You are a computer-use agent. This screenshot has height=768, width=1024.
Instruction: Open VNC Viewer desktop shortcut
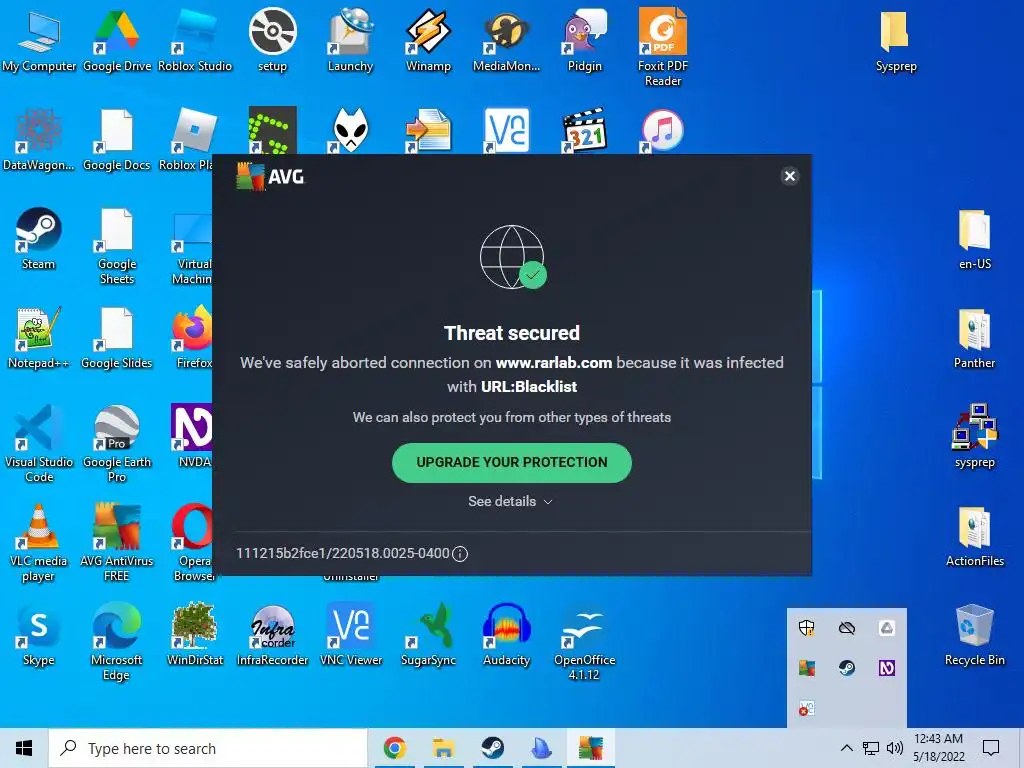click(351, 635)
